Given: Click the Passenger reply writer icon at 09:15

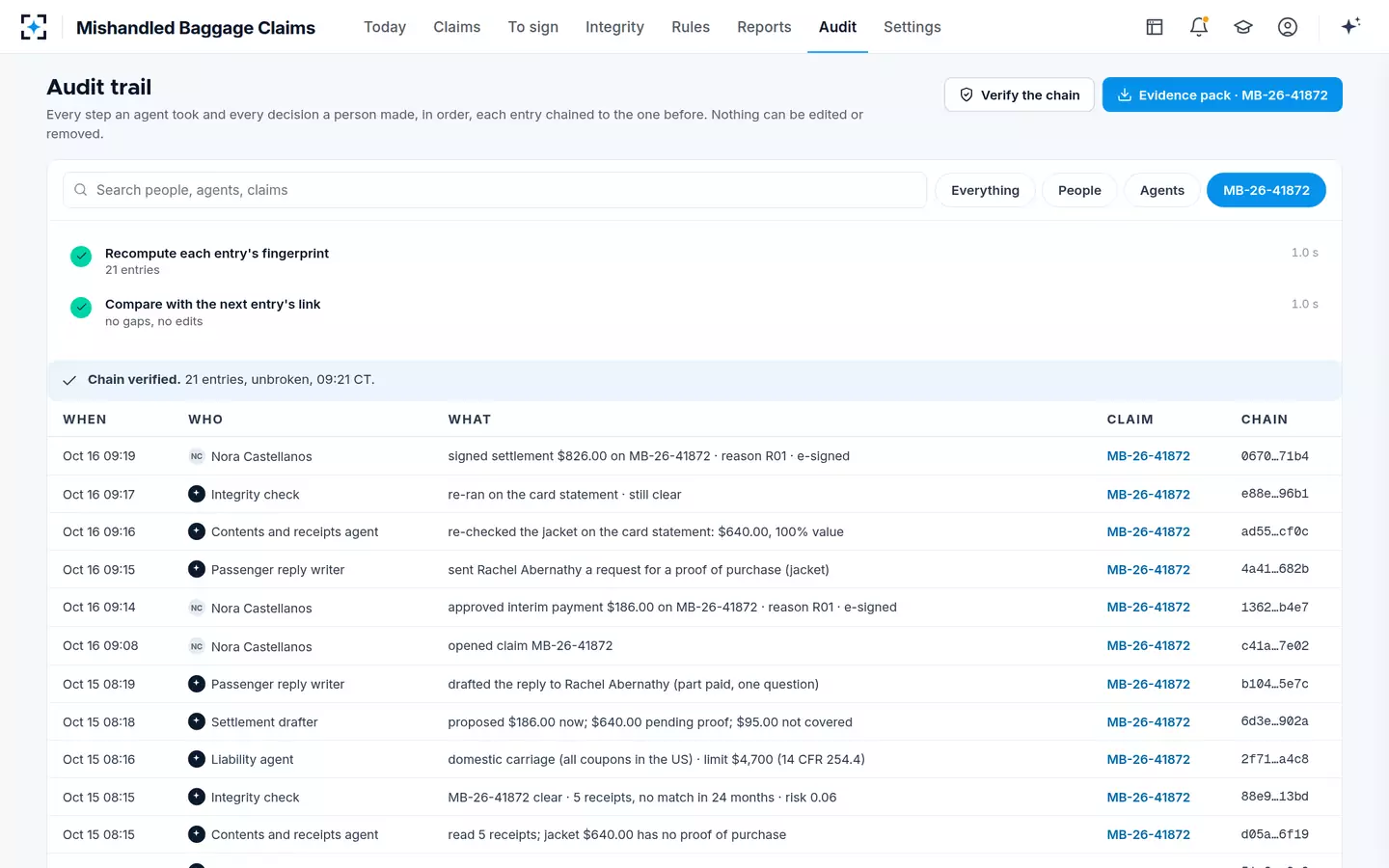Looking at the screenshot, I should (x=197, y=569).
